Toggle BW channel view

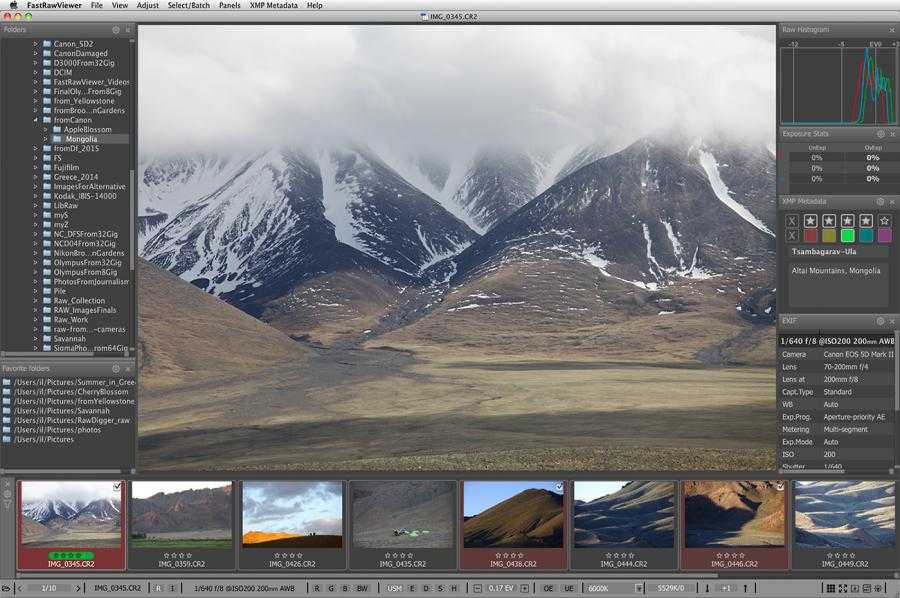pyautogui.click(x=362, y=588)
